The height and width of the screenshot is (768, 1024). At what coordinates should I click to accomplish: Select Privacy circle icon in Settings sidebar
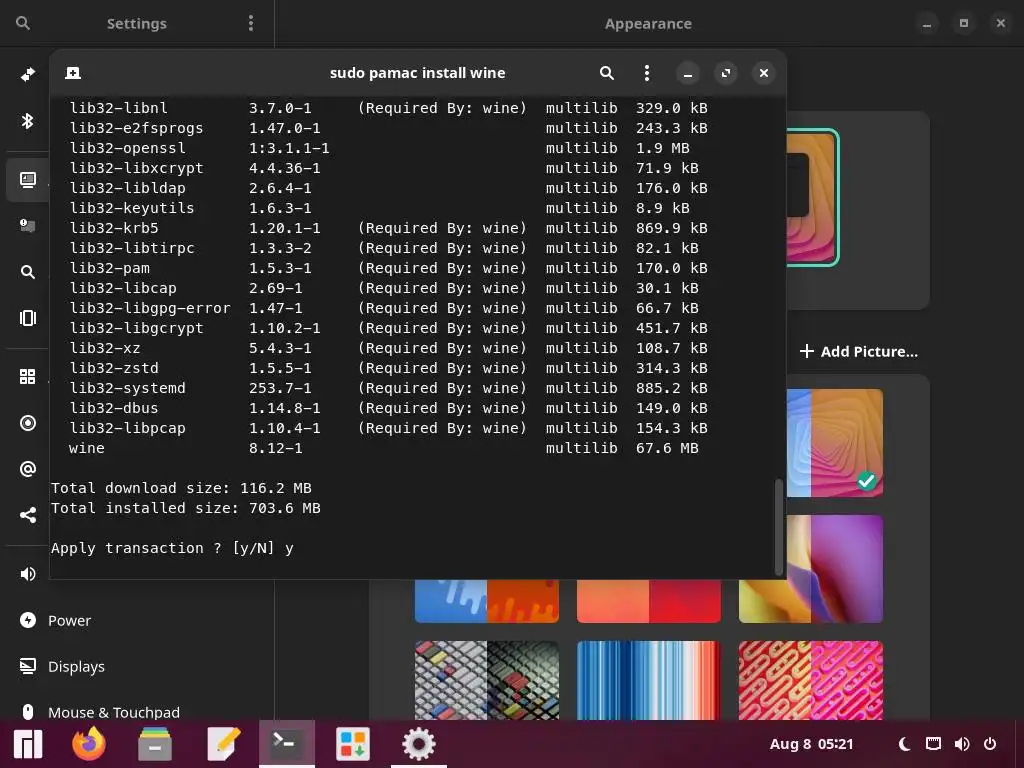27,423
